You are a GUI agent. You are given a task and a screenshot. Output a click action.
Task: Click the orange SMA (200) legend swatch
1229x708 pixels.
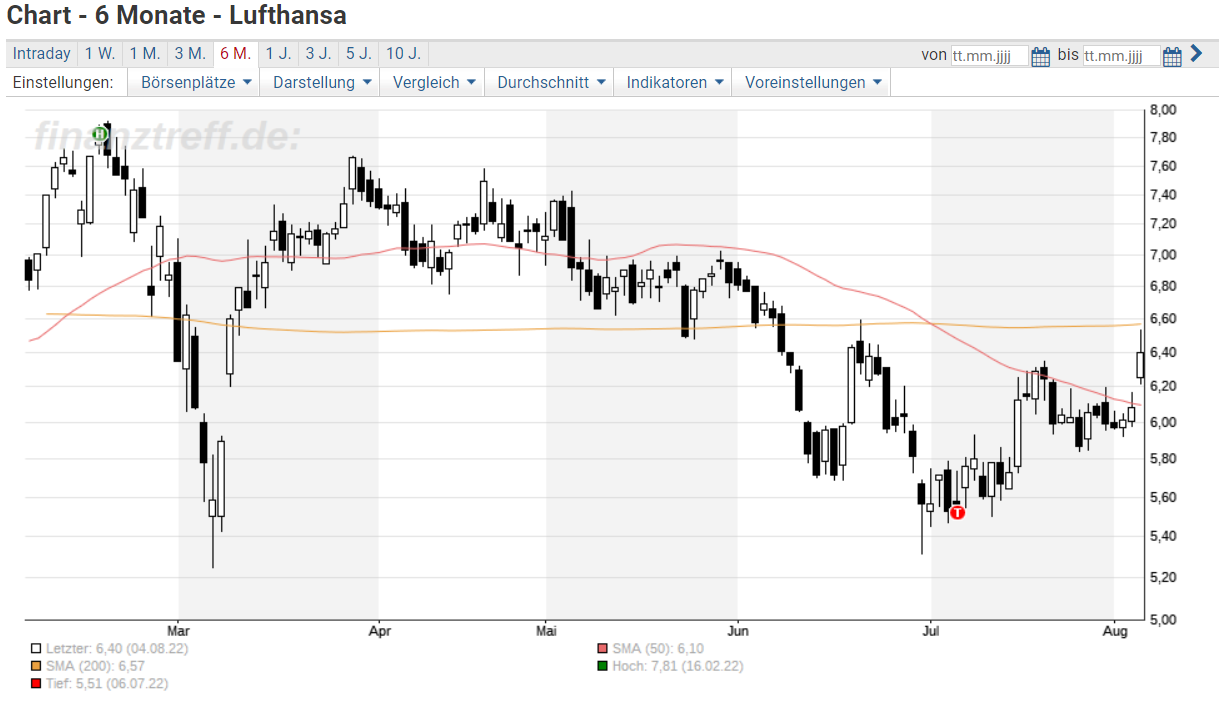36,666
